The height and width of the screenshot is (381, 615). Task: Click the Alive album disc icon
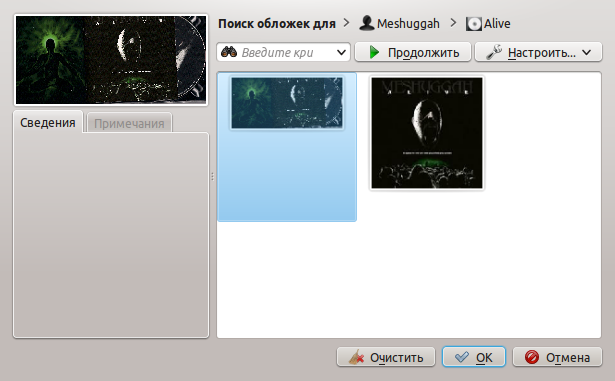tap(474, 24)
